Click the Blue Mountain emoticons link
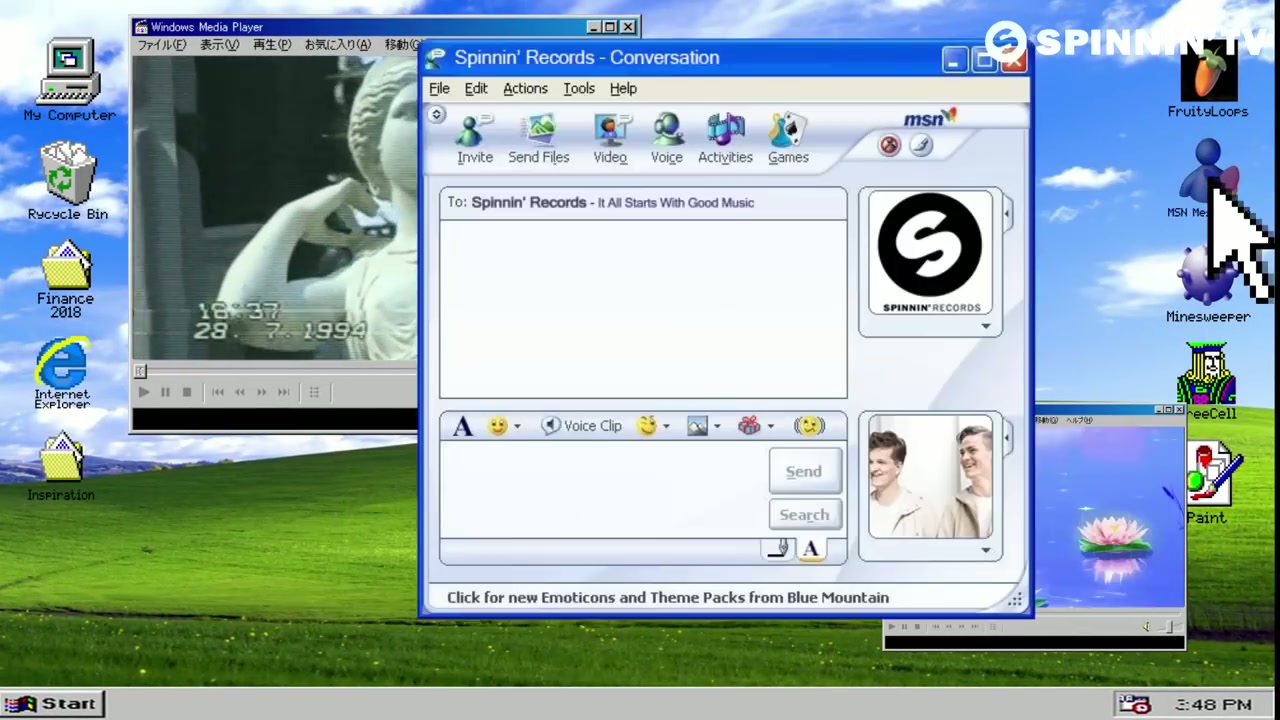 point(667,597)
